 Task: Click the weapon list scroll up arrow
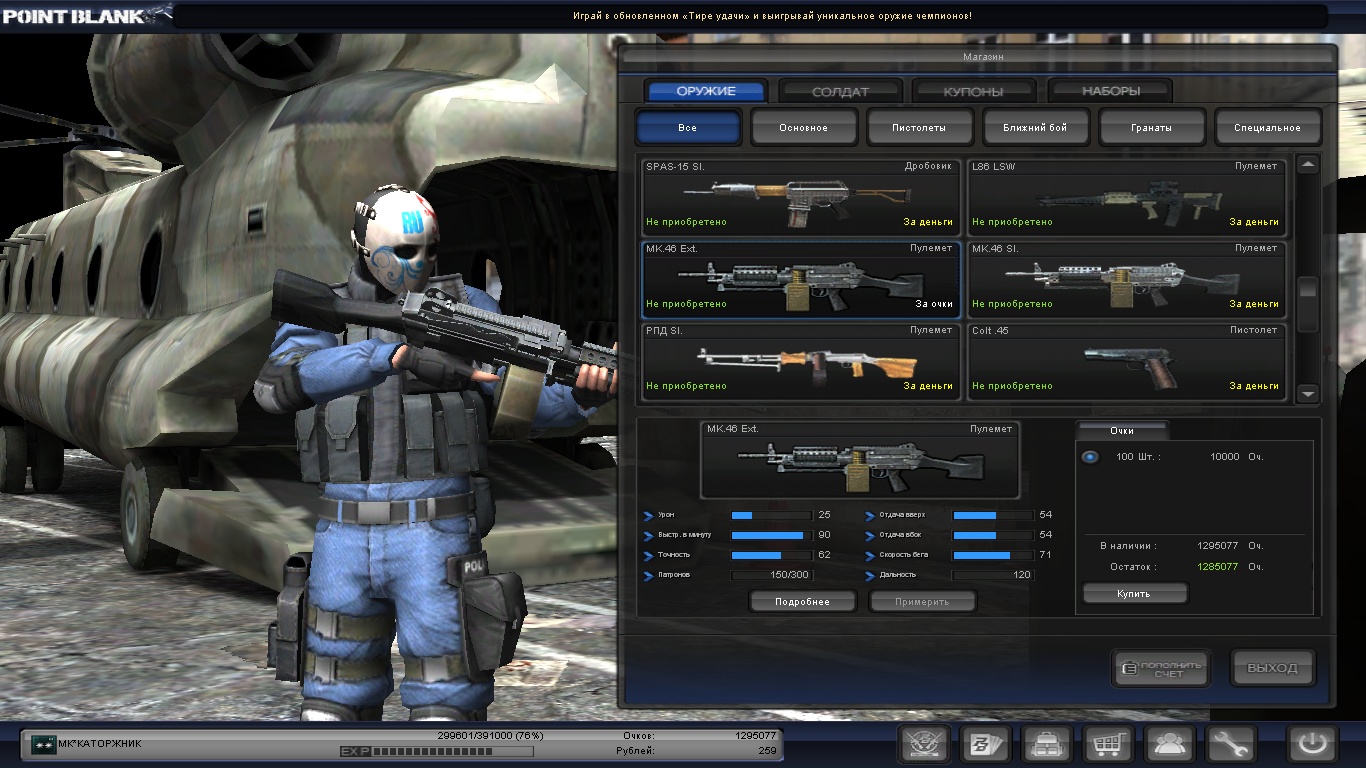[x=1308, y=165]
